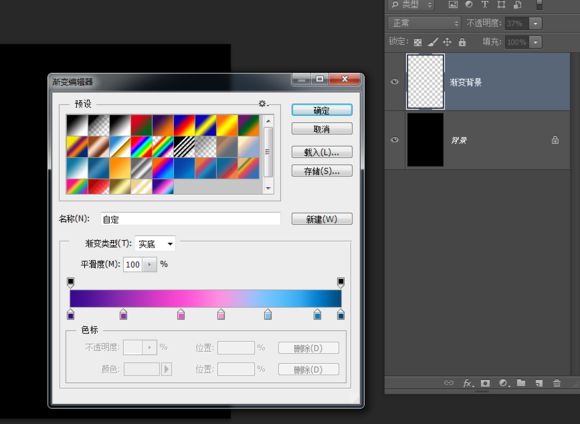Click 新建(W) to create gradient preset
Image resolution: width=580 pixels, height=424 pixels.
[322, 219]
